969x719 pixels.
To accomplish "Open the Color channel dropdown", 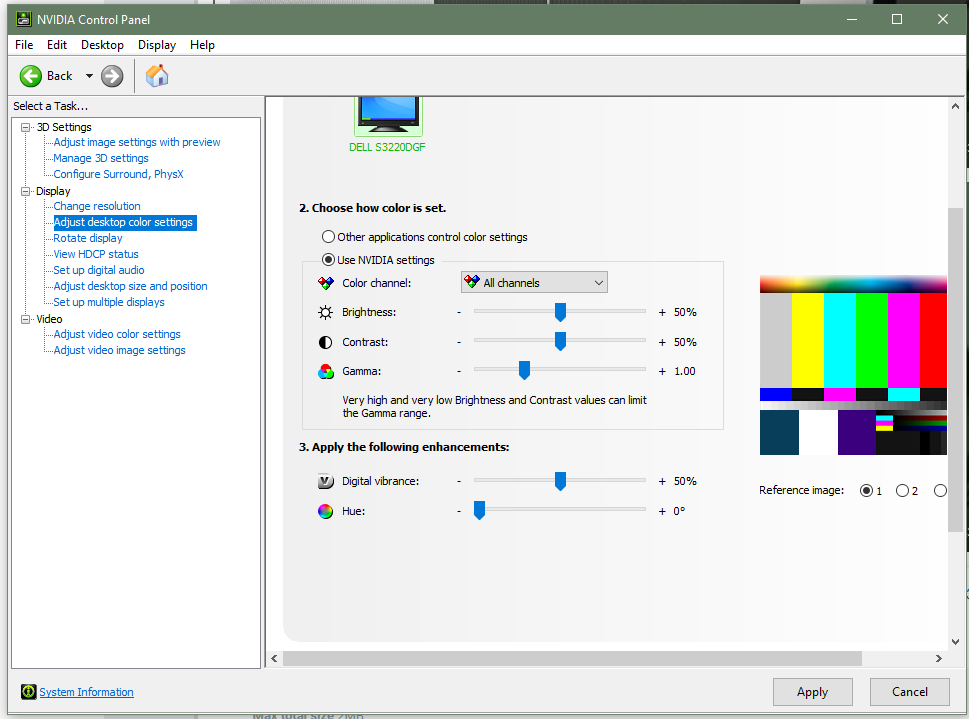I will 534,283.
